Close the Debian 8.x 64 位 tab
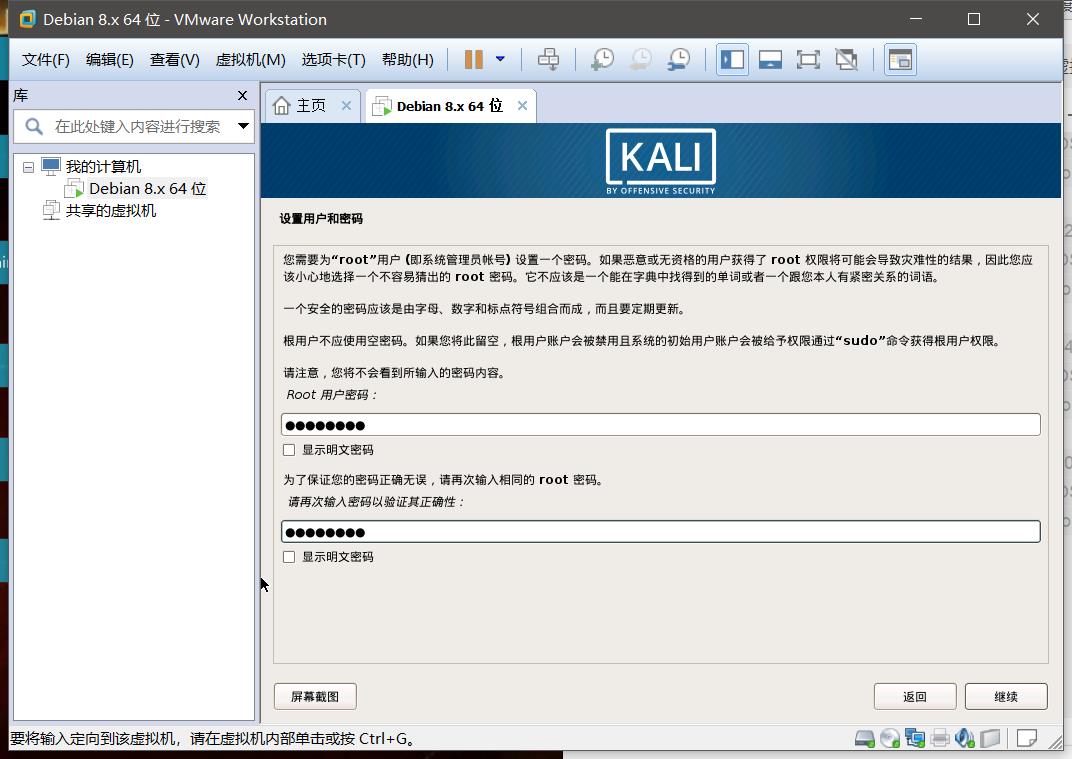This screenshot has height=759, width=1072. click(522, 105)
